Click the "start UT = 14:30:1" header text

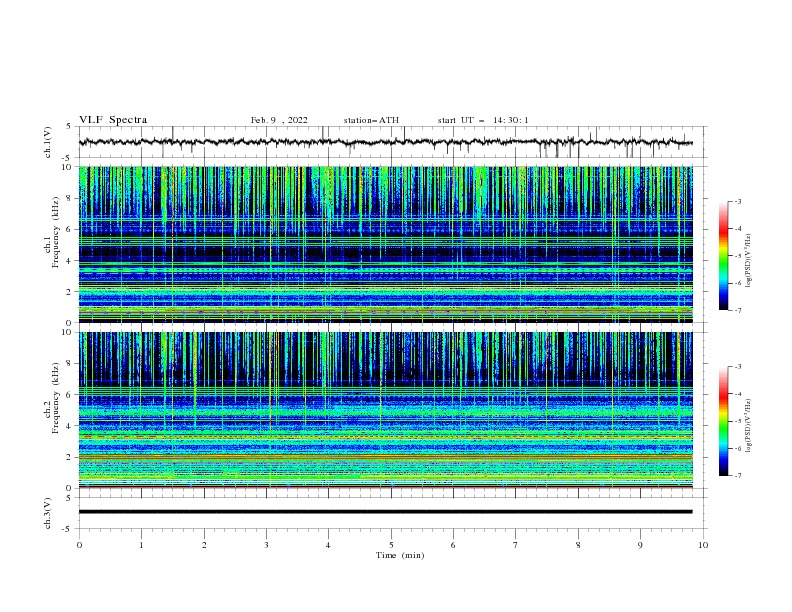[483, 120]
